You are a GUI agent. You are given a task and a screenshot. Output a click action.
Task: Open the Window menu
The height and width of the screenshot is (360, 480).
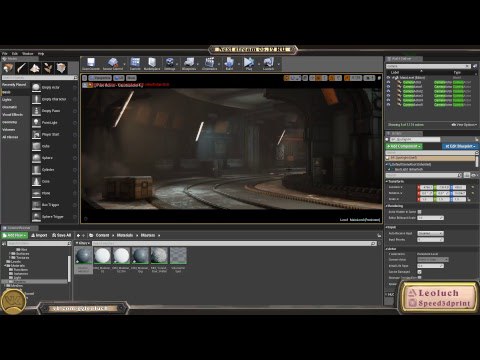point(28,53)
